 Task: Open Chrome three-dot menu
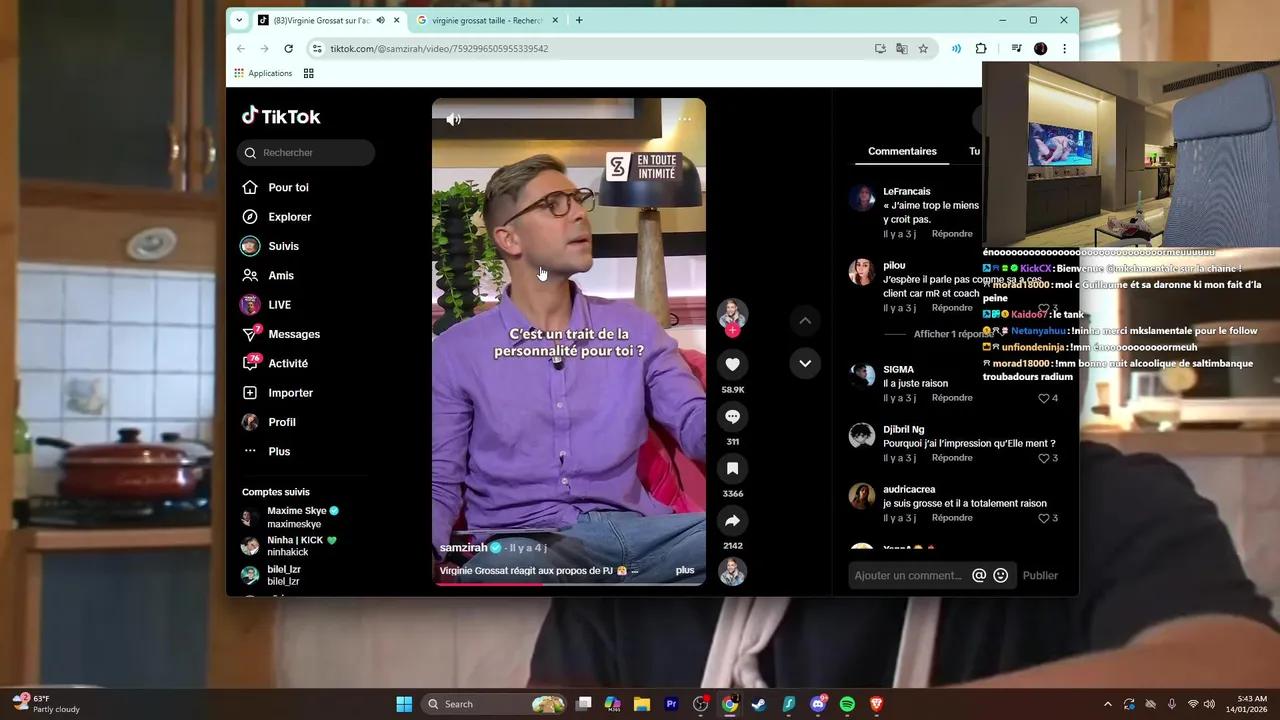[x=1064, y=48]
